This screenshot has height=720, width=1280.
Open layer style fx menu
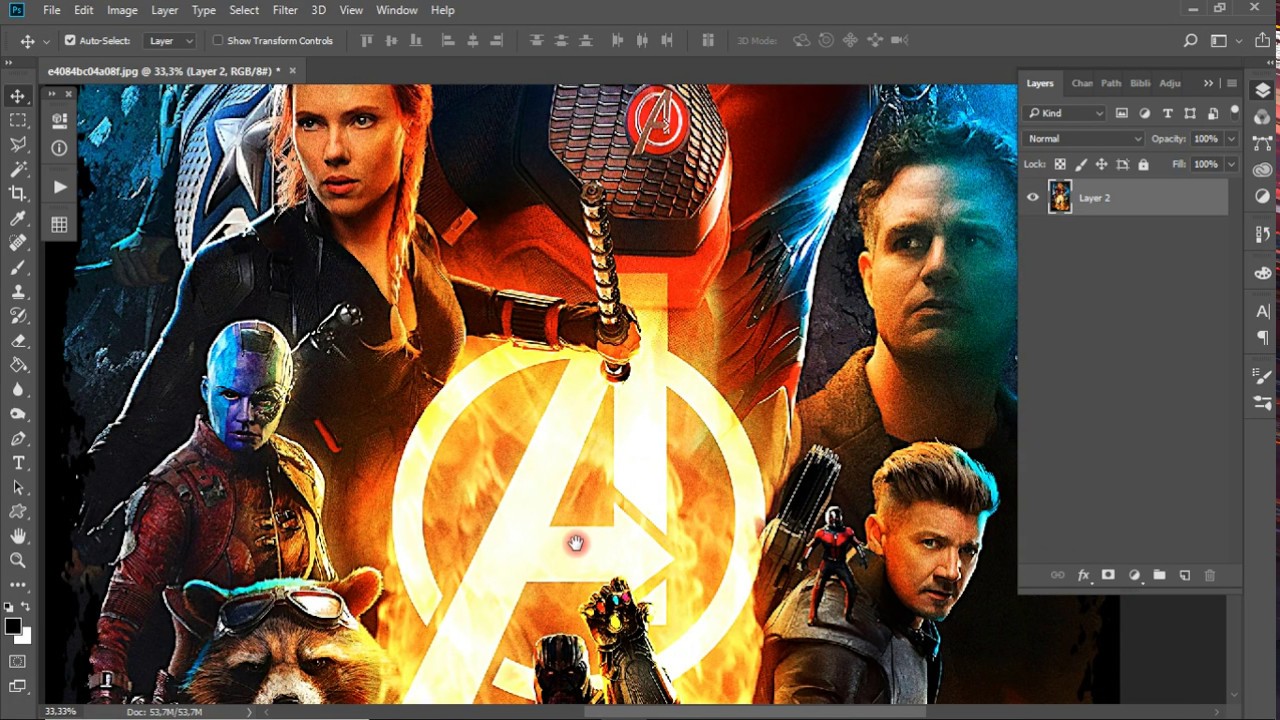click(1083, 575)
